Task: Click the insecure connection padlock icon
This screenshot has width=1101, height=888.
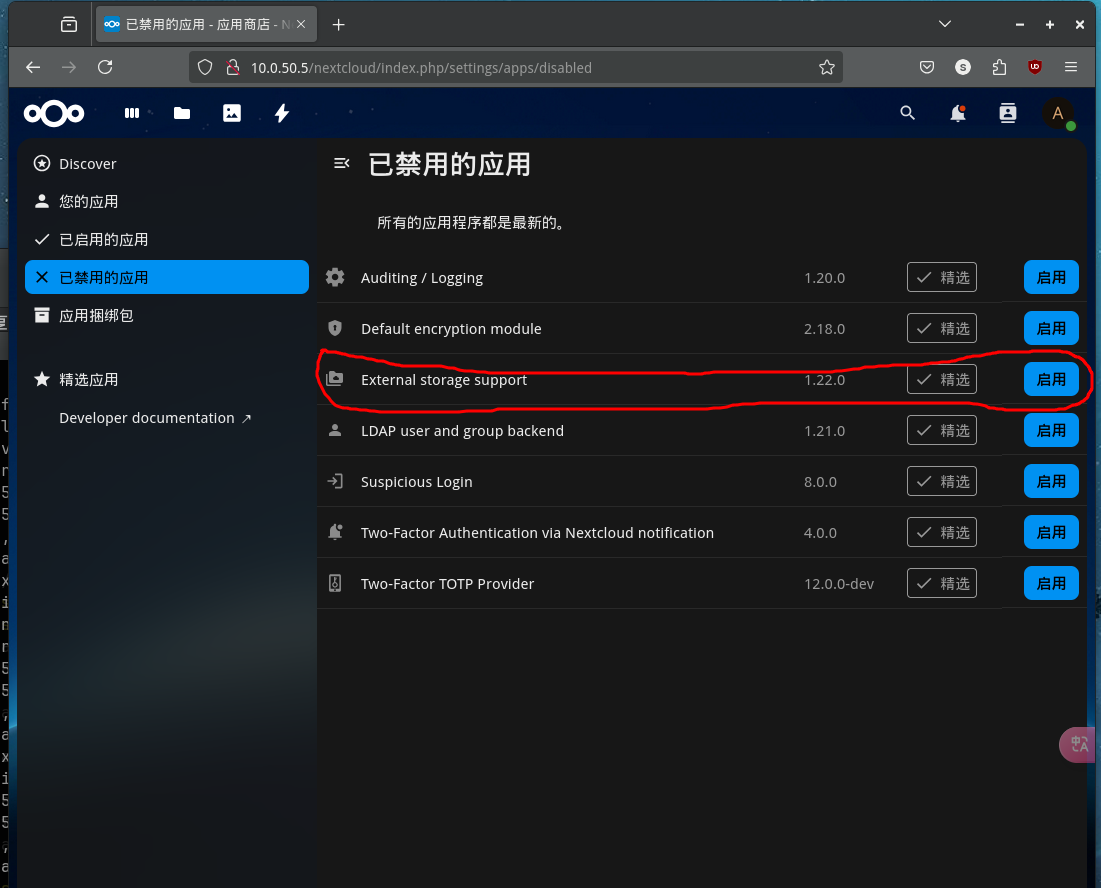Action: [232, 67]
